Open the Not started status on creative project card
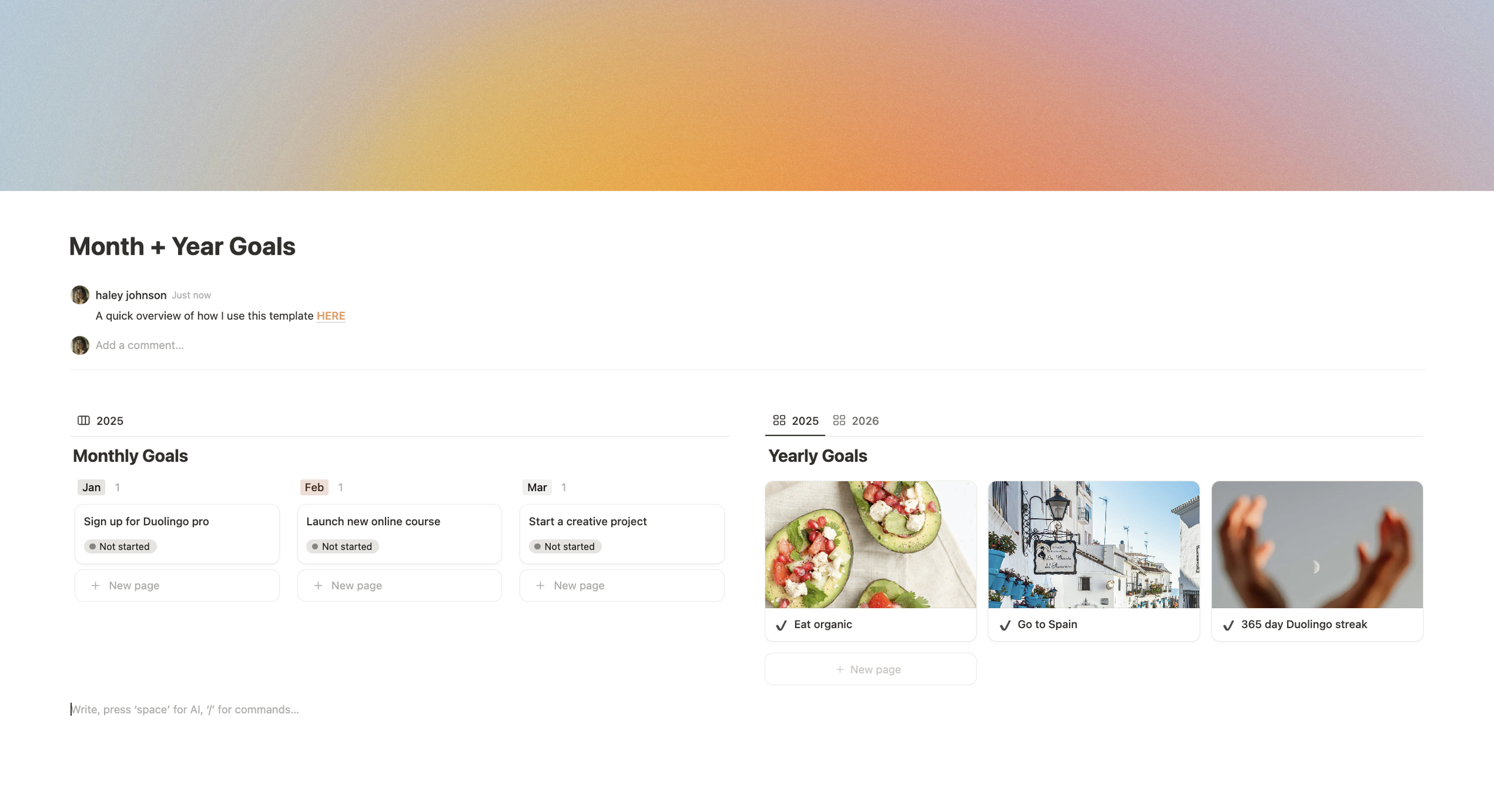The image size is (1494, 812). pyautogui.click(x=565, y=547)
